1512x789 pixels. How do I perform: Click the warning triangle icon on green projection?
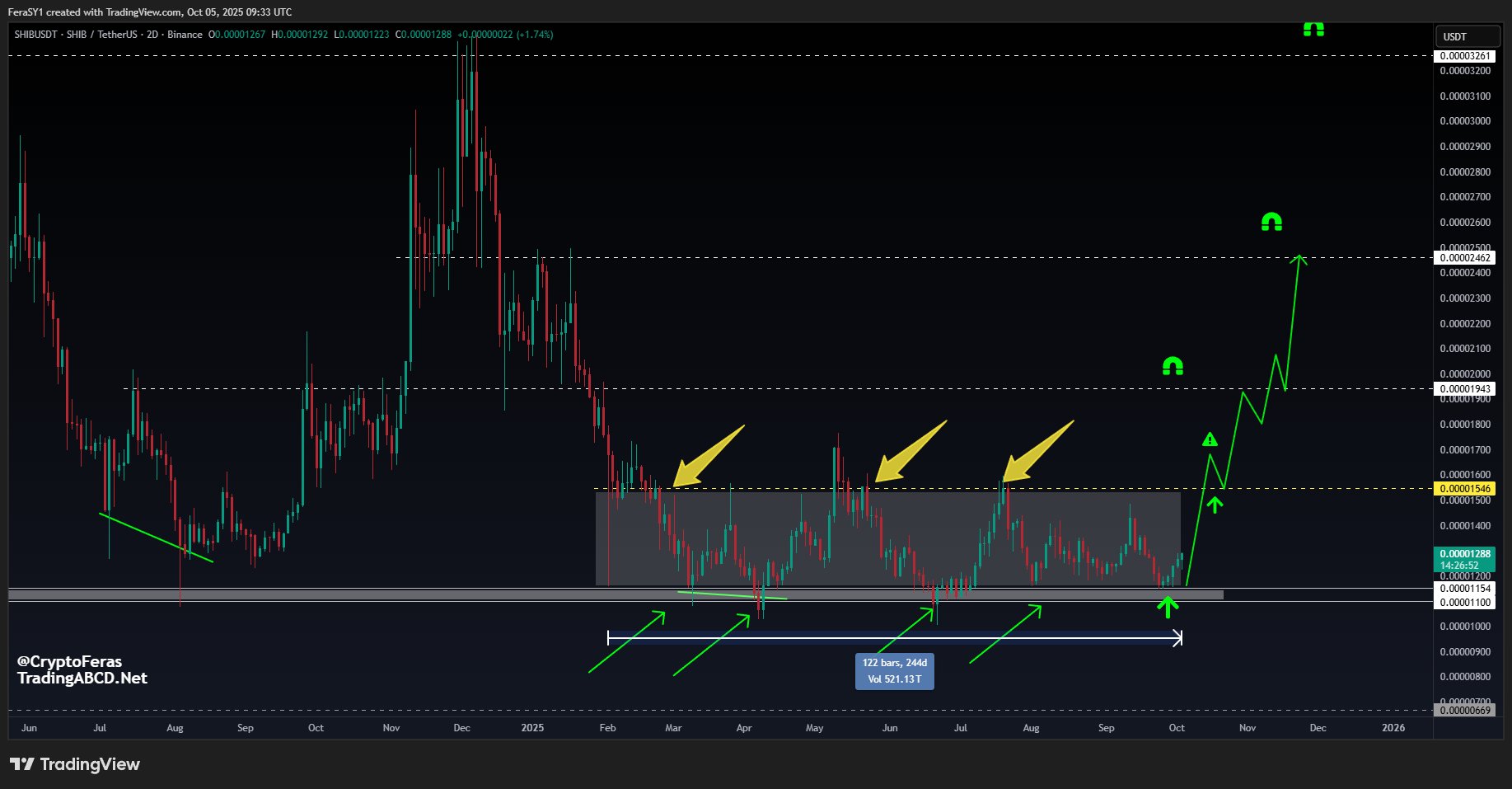pos(1210,439)
